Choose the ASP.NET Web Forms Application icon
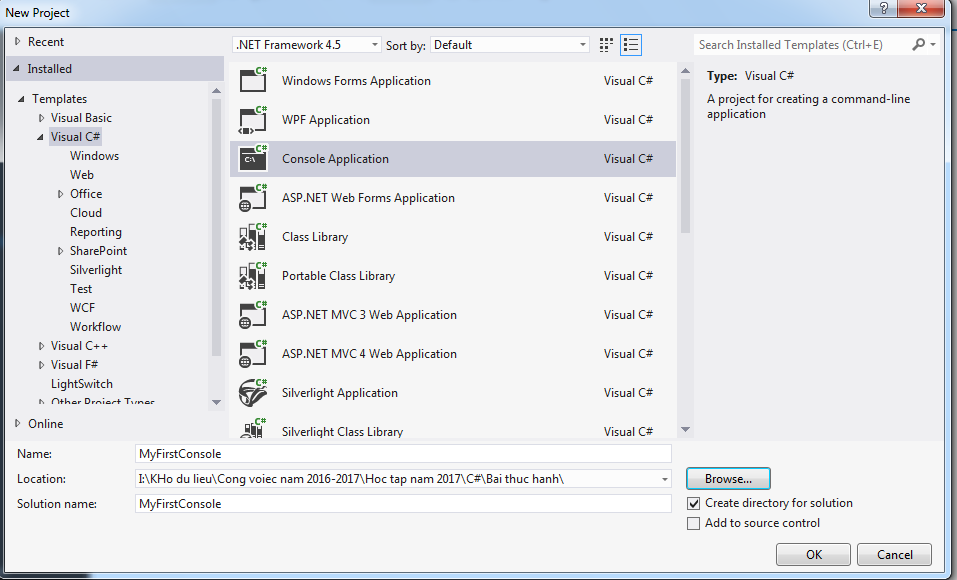 [x=253, y=198]
